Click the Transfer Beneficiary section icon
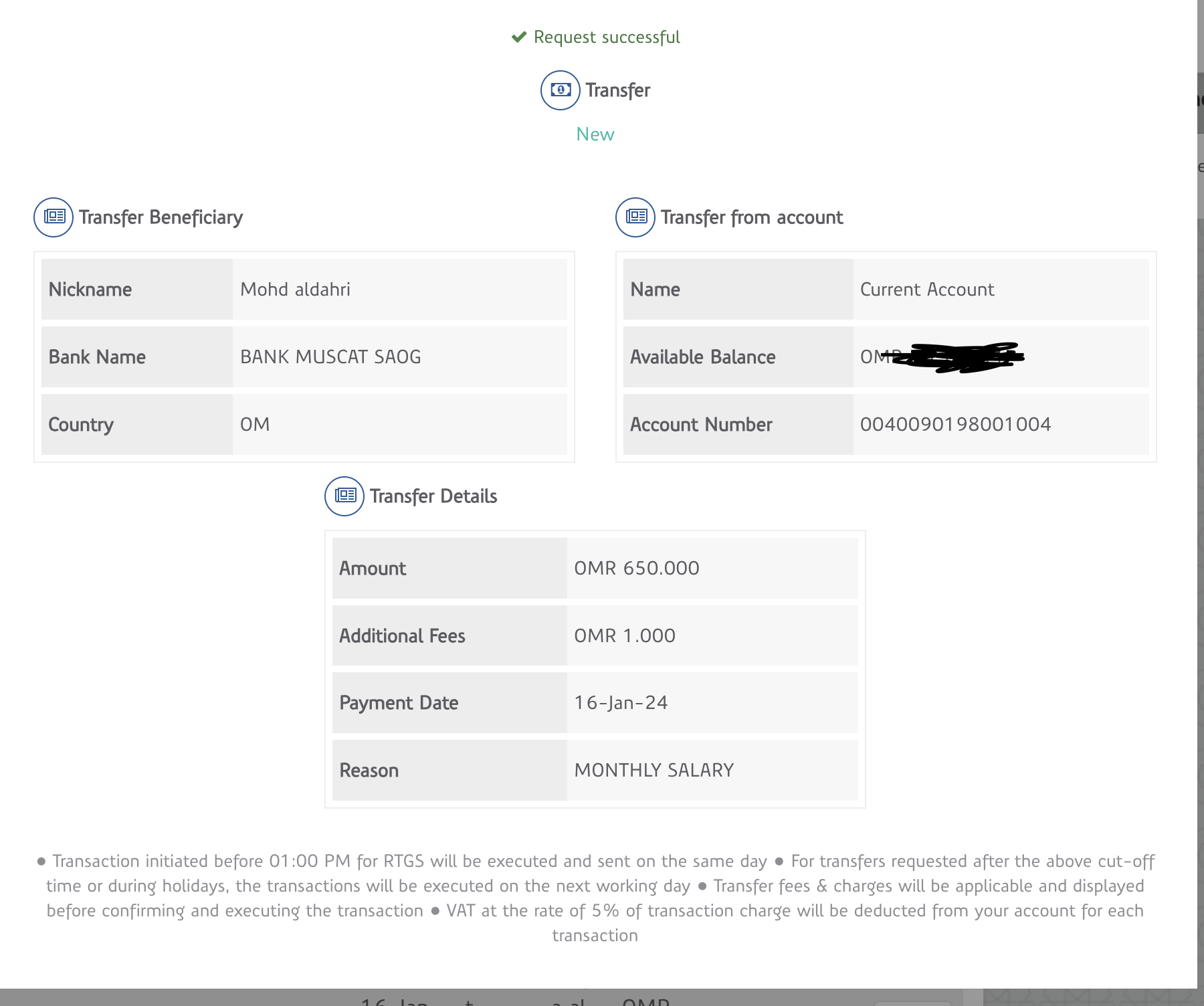The image size is (1204, 1006). click(54, 217)
